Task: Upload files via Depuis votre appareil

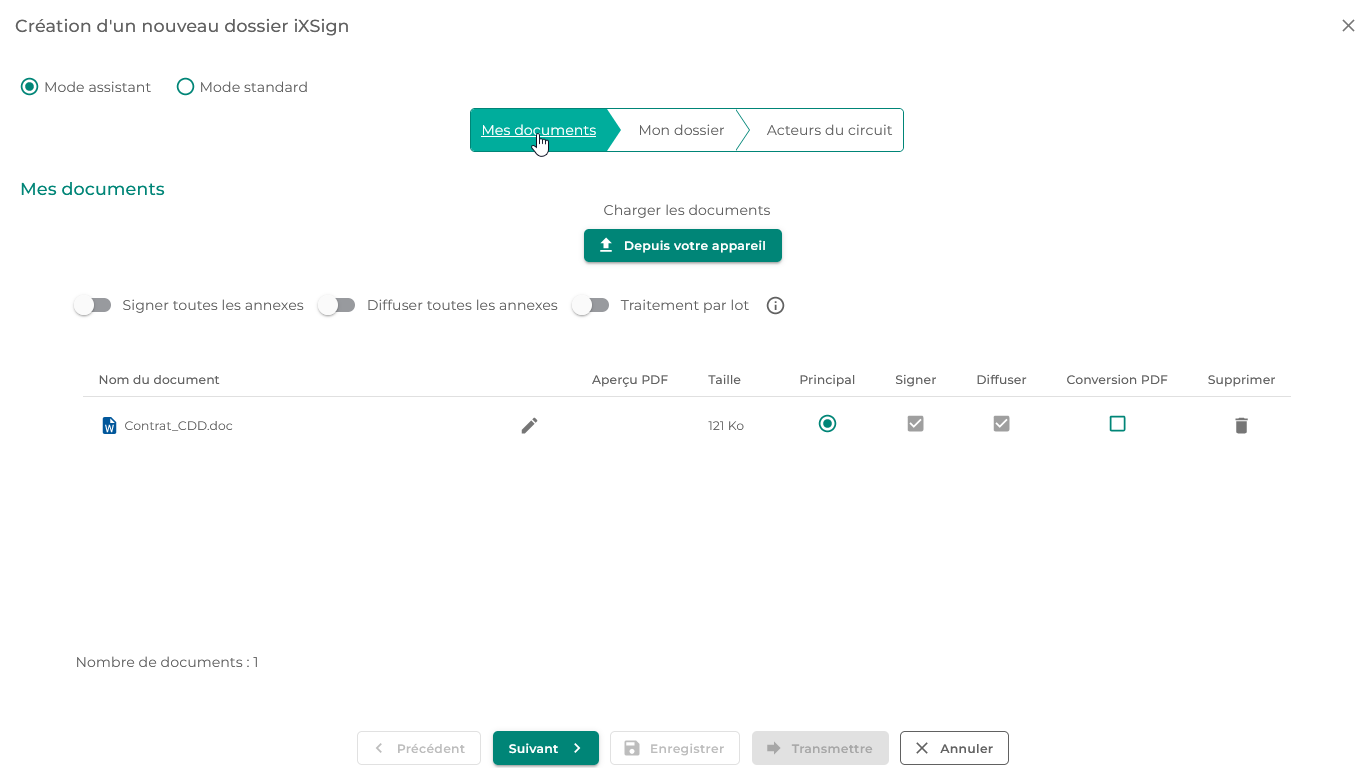Action: (x=683, y=246)
